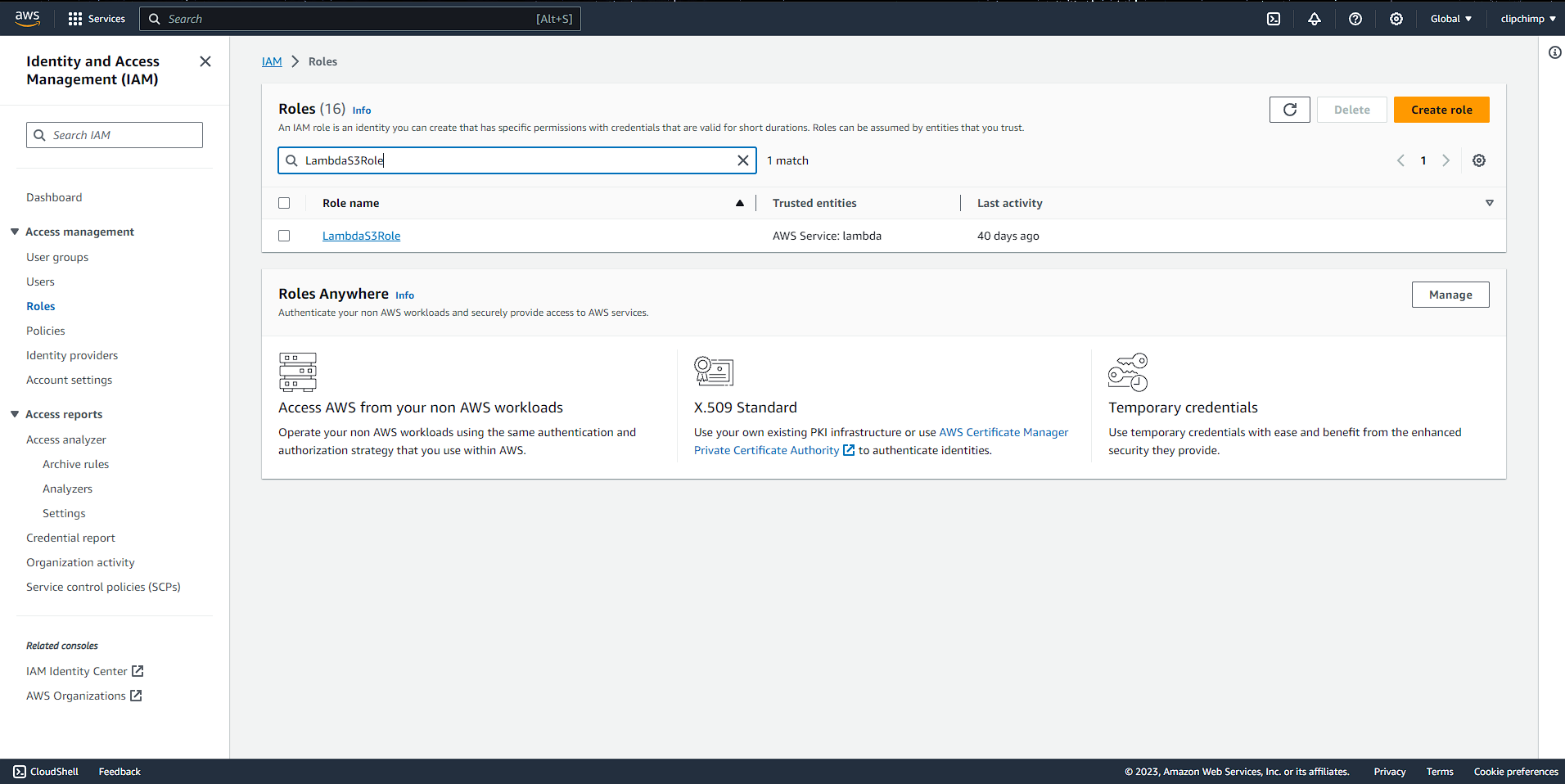Viewport: 1565px width, 784px height.
Task: Click the Feedback link in footer
Action: [x=120, y=772]
